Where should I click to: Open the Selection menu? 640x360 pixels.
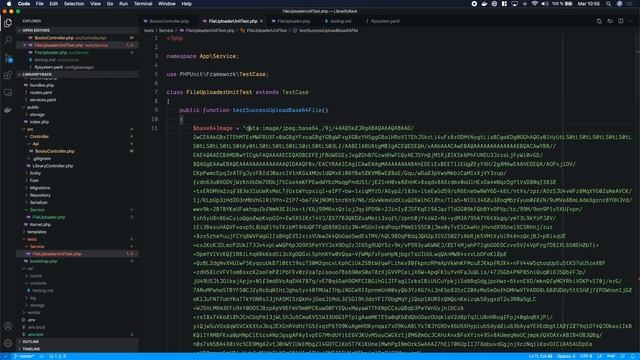coord(74,4)
